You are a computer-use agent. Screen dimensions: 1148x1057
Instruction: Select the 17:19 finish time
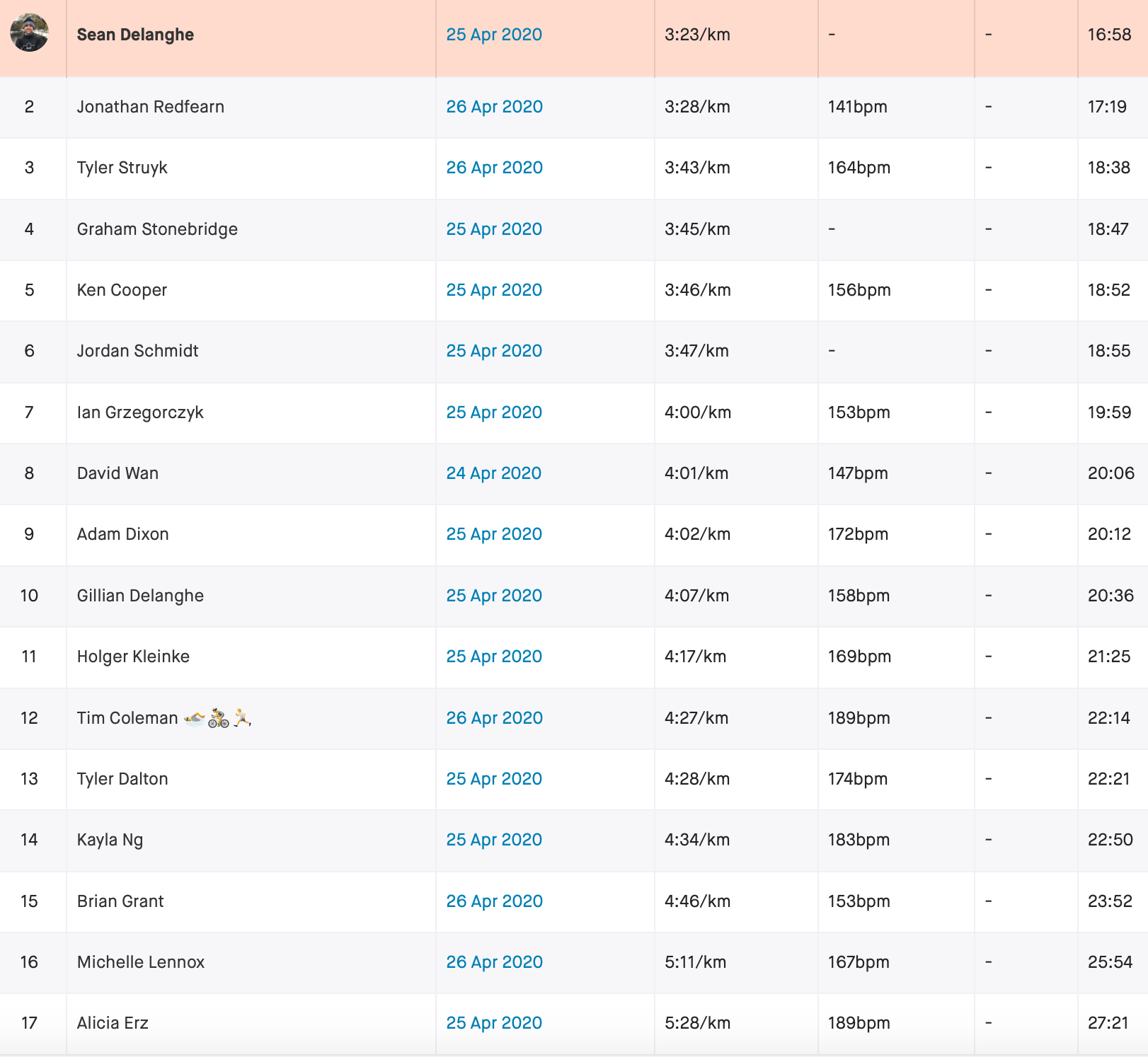click(1108, 107)
